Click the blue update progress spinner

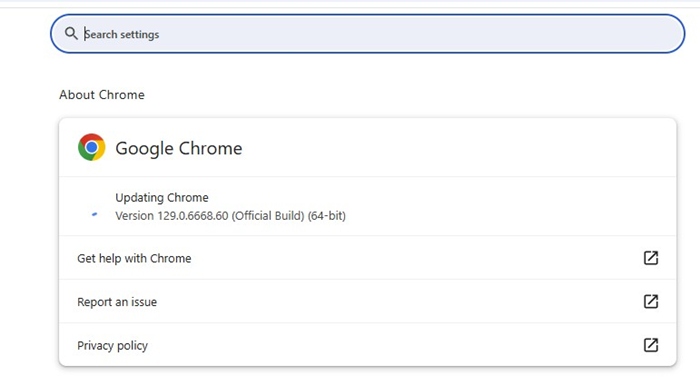94,214
